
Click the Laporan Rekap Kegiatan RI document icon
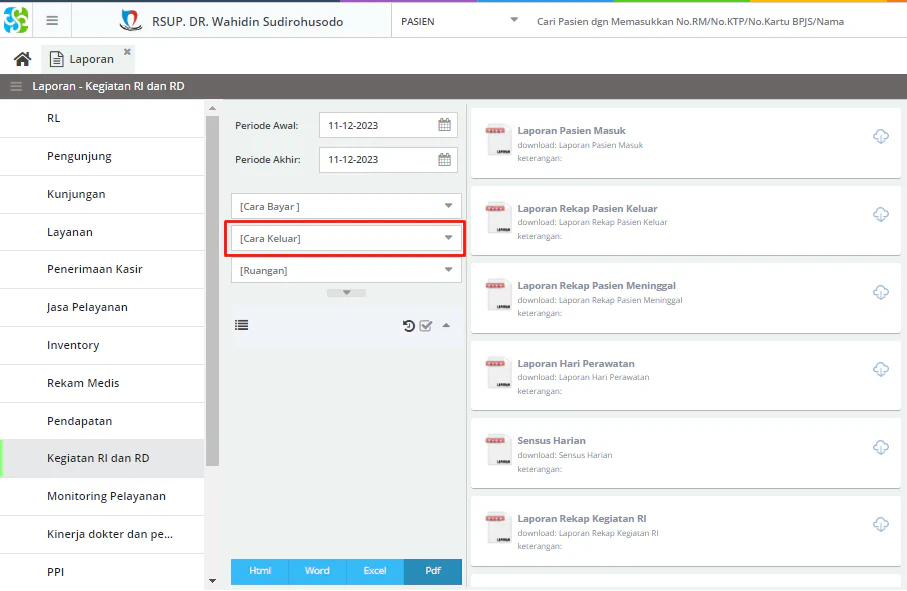tap(498, 527)
